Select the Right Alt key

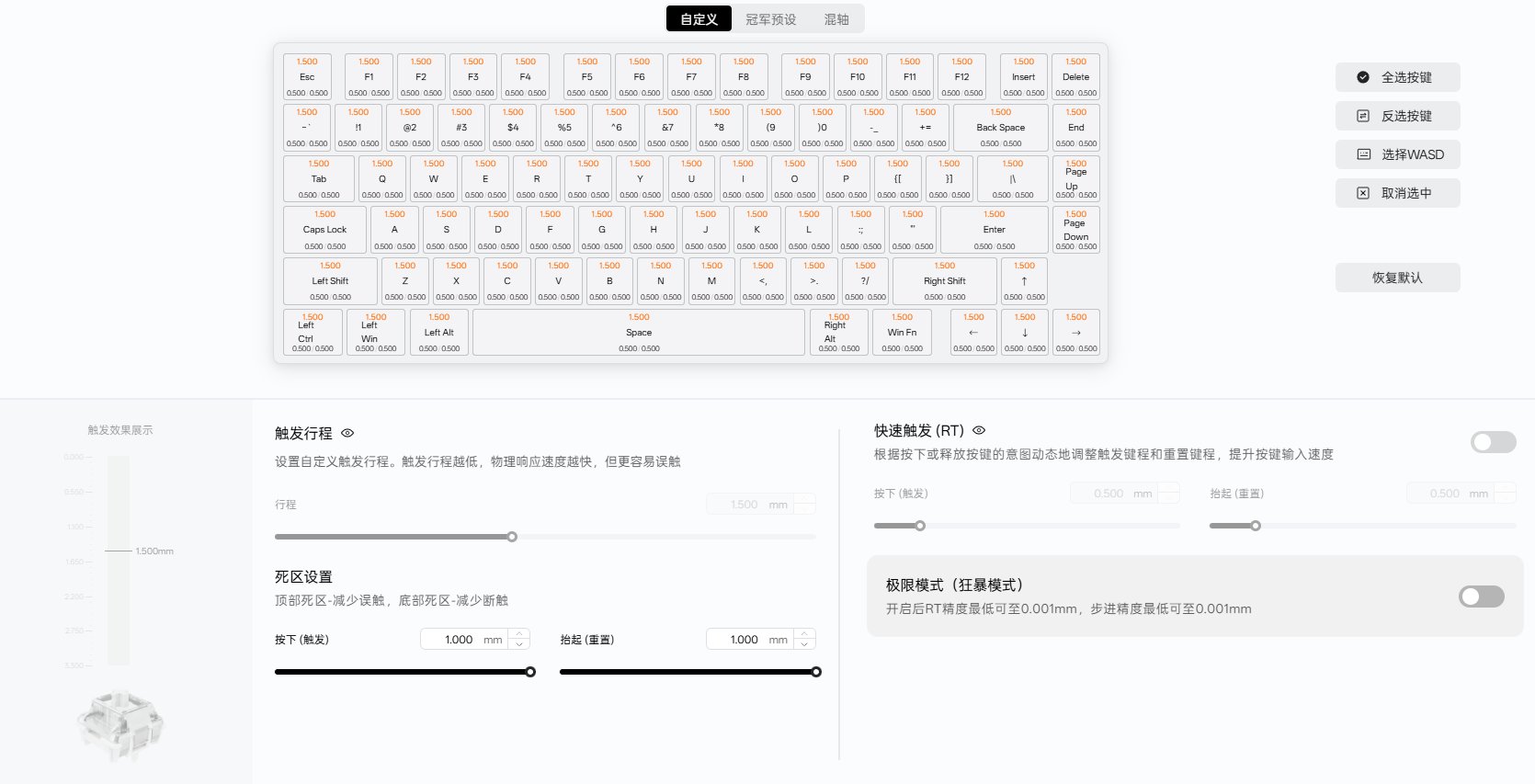(x=838, y=333)
